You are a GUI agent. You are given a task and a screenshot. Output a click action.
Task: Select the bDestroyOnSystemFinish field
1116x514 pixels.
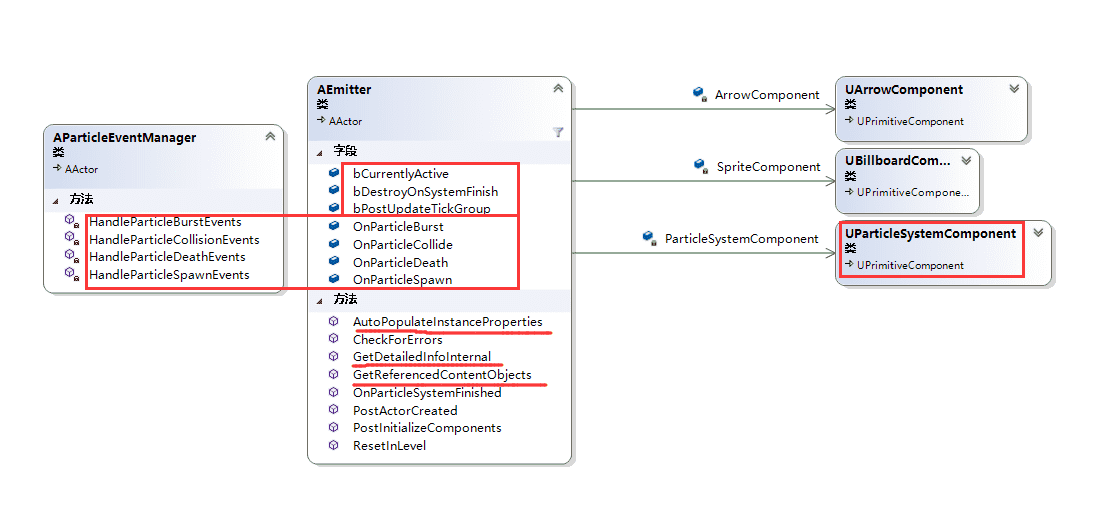pos(425,192)
